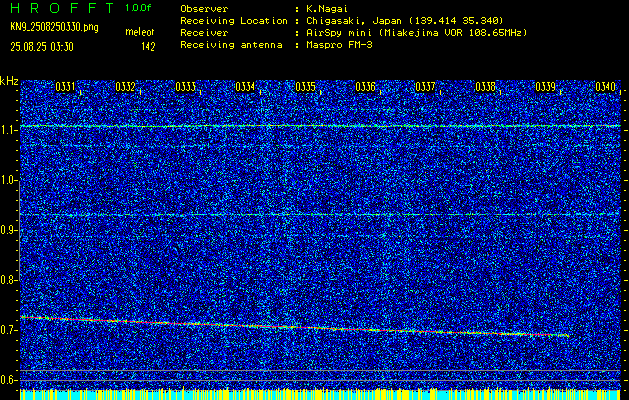The image size is (629, 400).
Task: Click the 1.1 frequency axis label
Action: [x=7, y=130]
